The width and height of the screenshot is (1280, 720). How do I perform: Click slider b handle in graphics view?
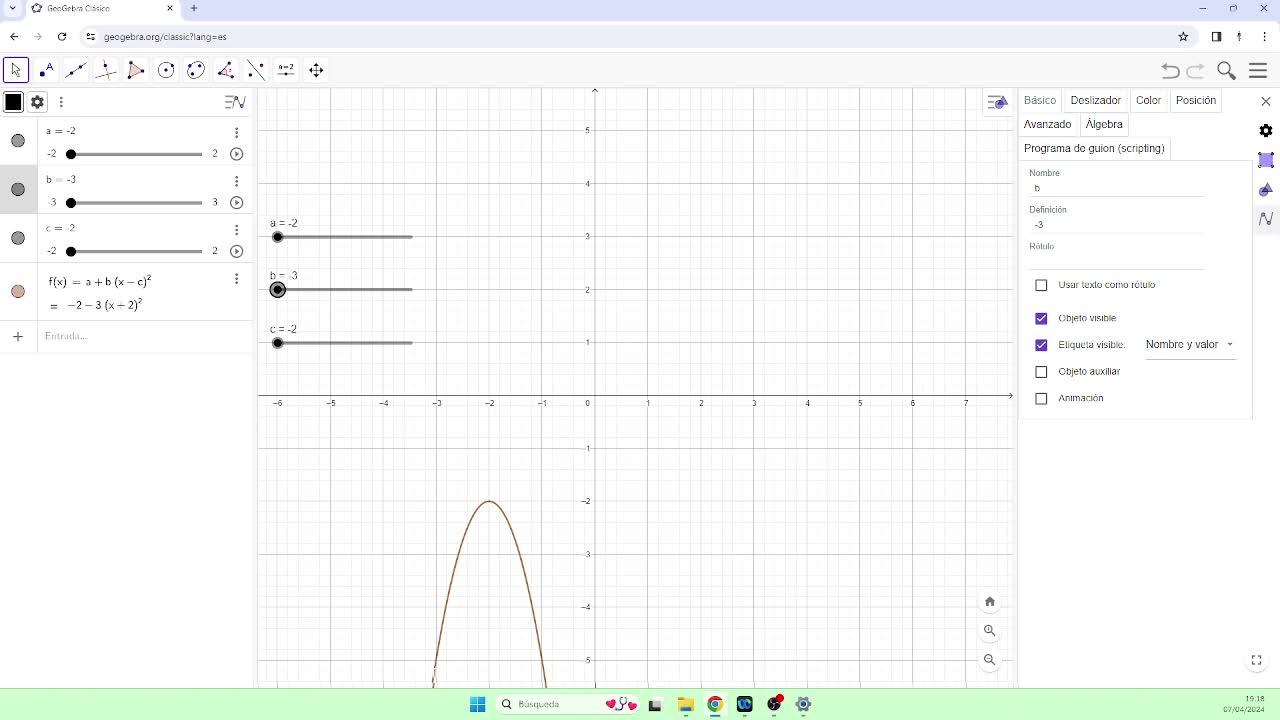(x=278, y=290)
